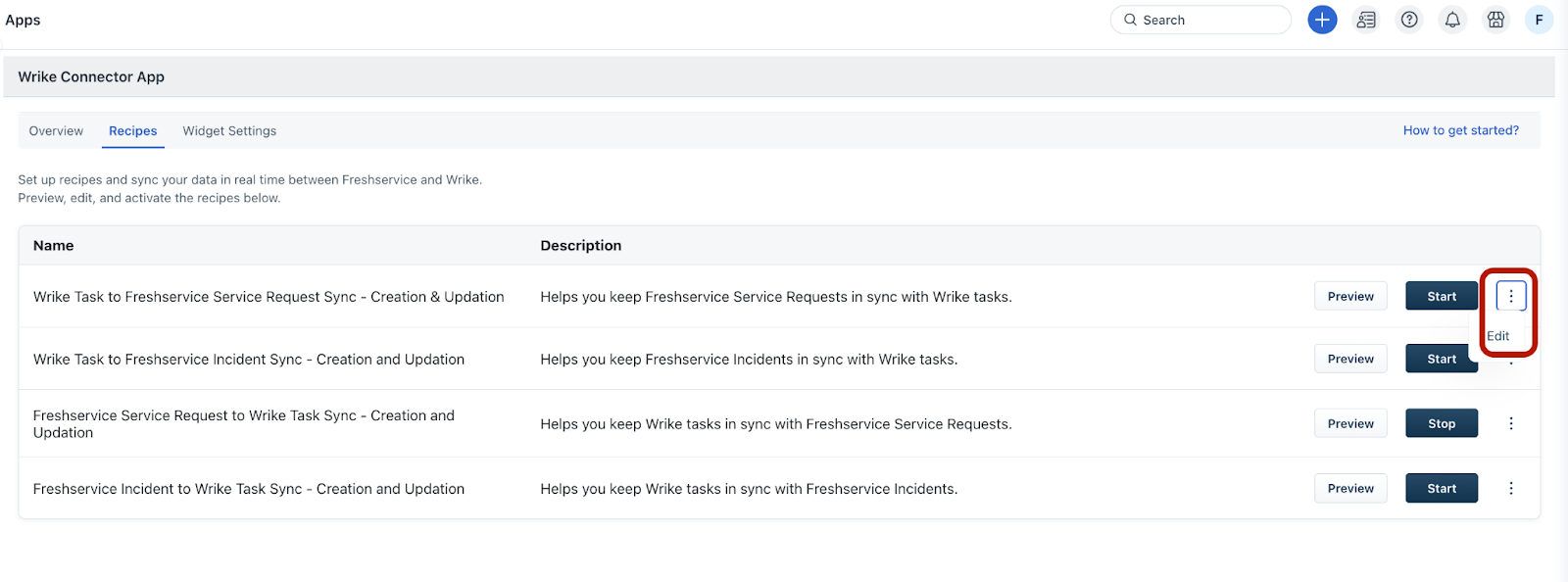Viewport: 1568px width, 582px height.
Task: Open more options for Wrike Task to Service Request recipe
Action: (x=1511, y=296)
